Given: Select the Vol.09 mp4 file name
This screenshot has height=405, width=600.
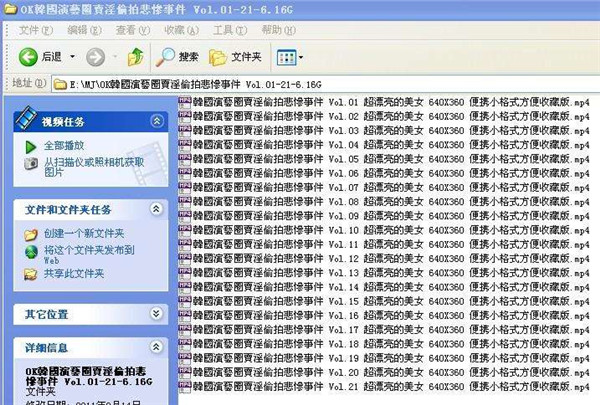Looking at the screenshot, I should (391, 216).
